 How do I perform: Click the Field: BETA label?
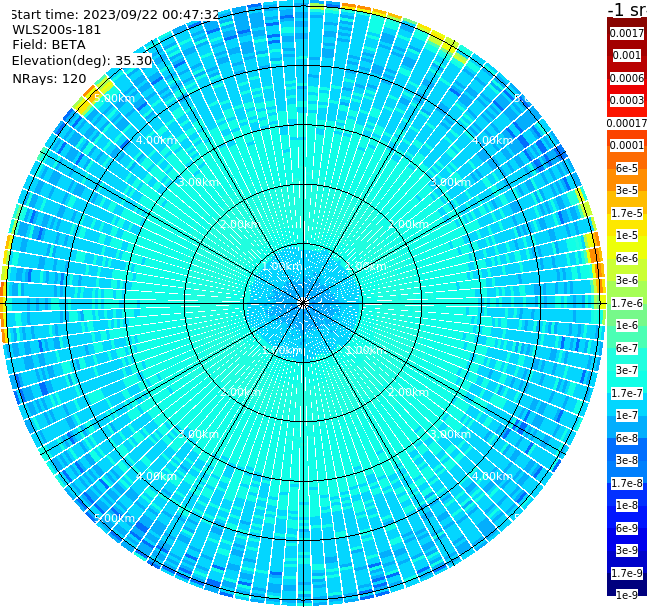49,45
